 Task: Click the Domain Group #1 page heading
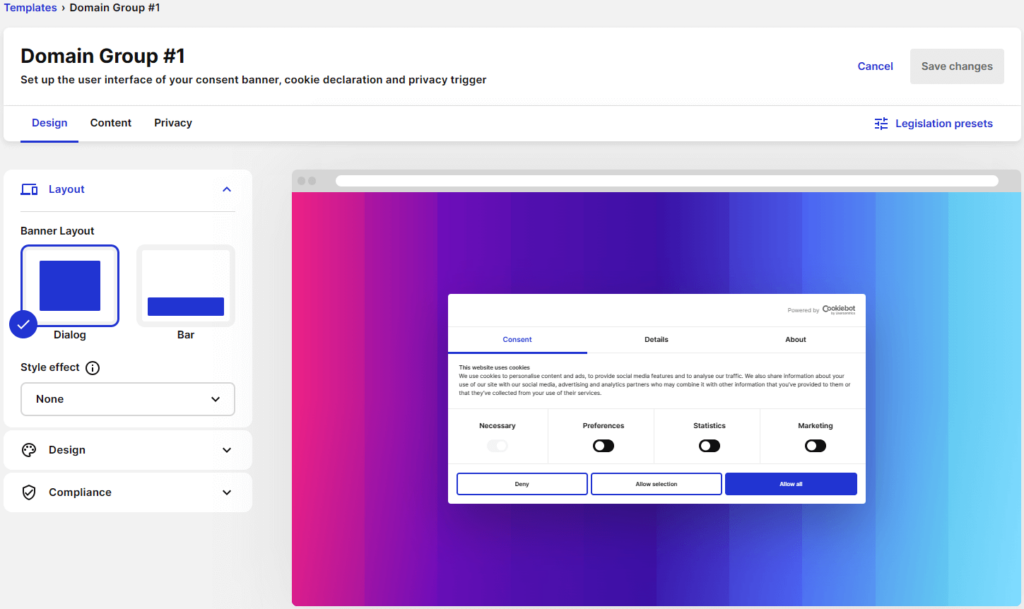pos(103,56)
